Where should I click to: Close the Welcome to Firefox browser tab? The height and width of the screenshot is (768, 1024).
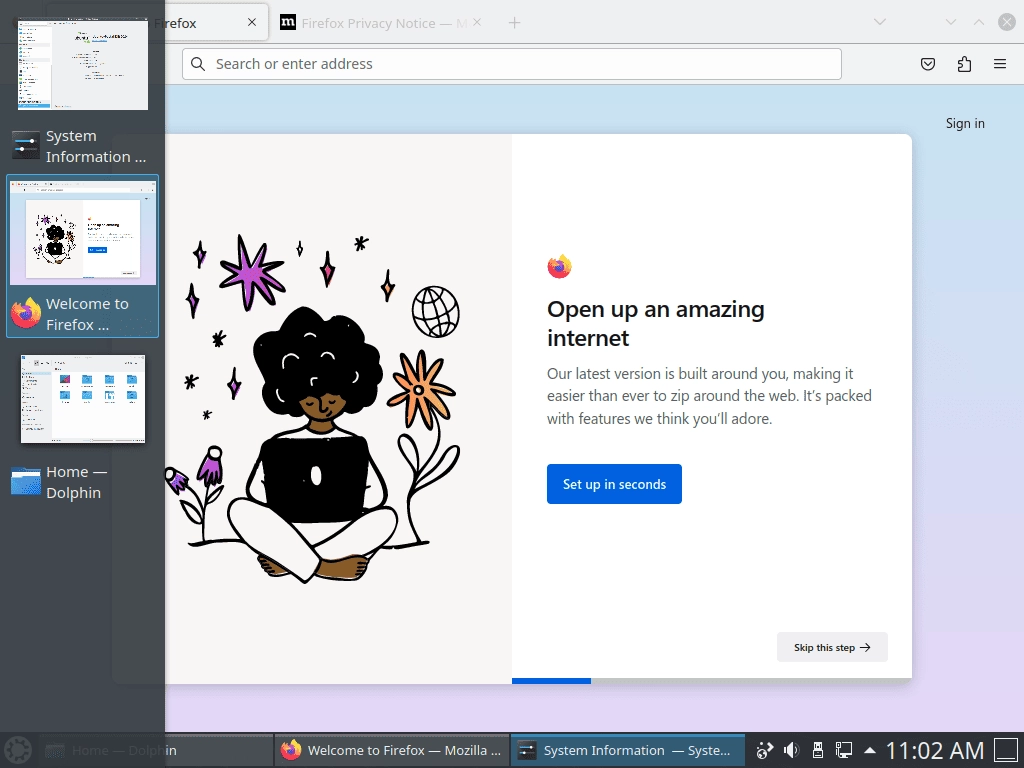252,22
